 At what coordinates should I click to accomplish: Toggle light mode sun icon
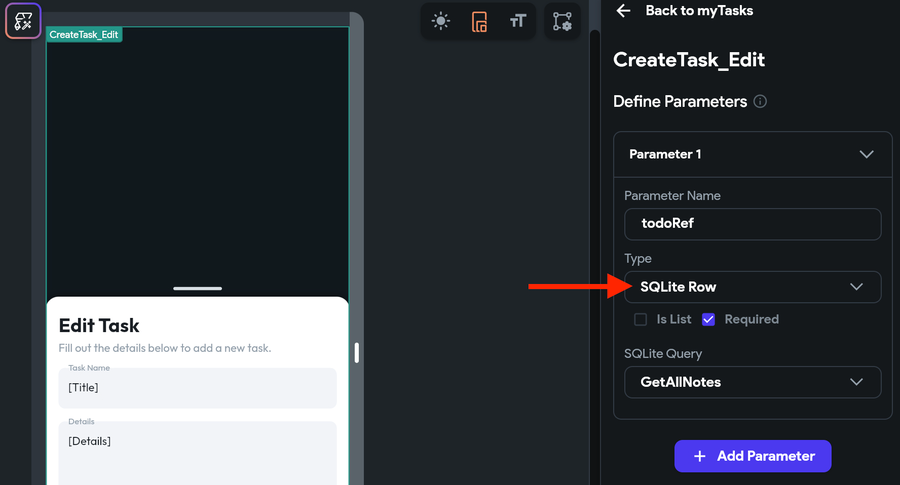(x=441, y=22)
